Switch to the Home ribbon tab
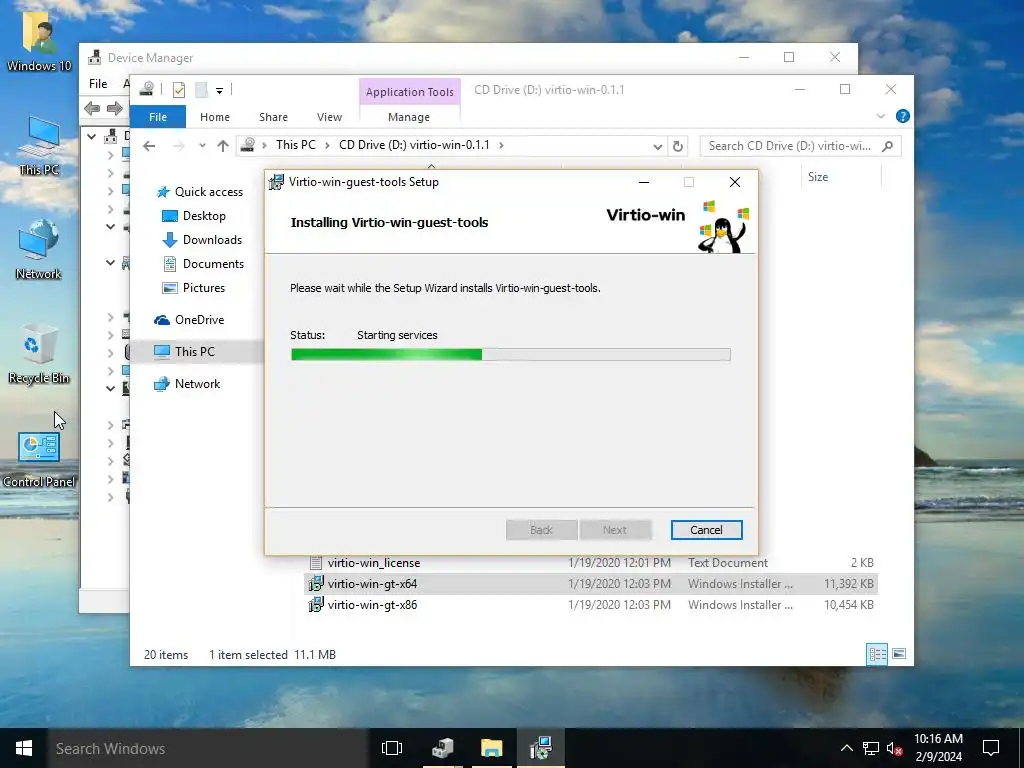 (215, 117)
